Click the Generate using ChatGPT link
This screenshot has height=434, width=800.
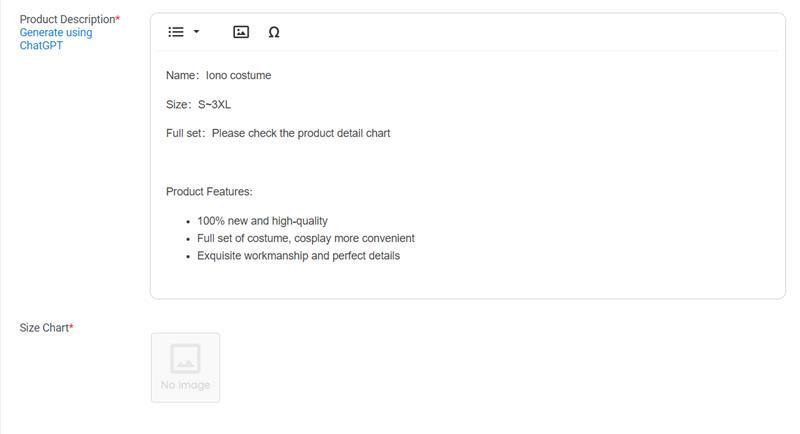pos(56,39)
